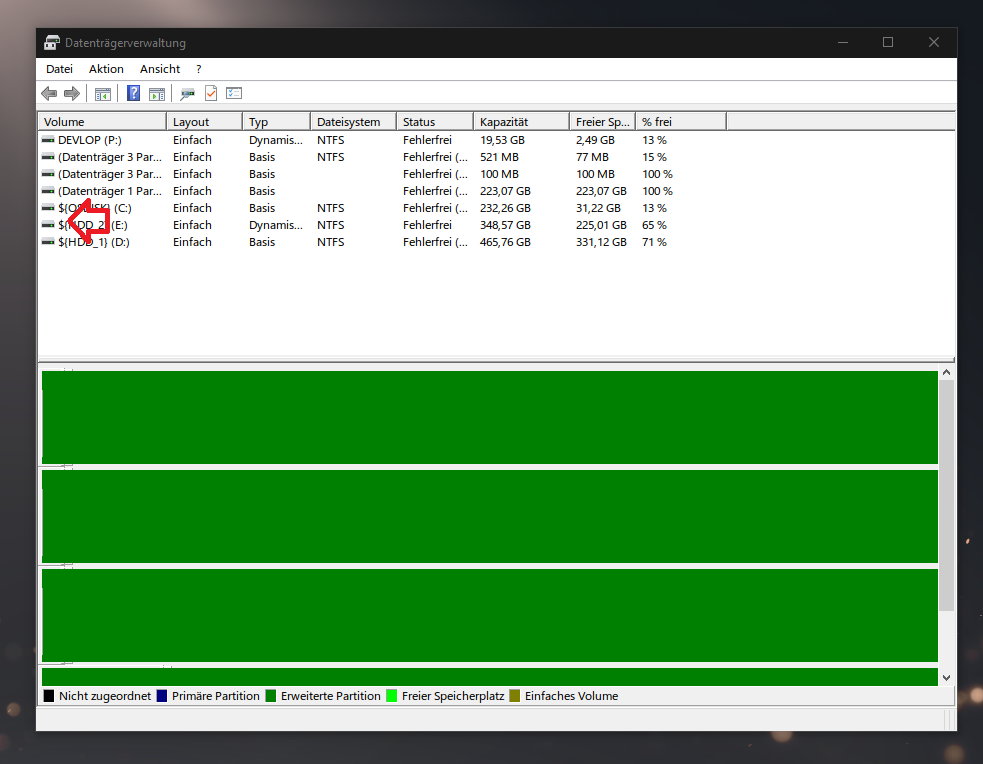Open Help via blue question mark icon
Image resolution: width=983 pixels, height=764 pixels.
133,93
